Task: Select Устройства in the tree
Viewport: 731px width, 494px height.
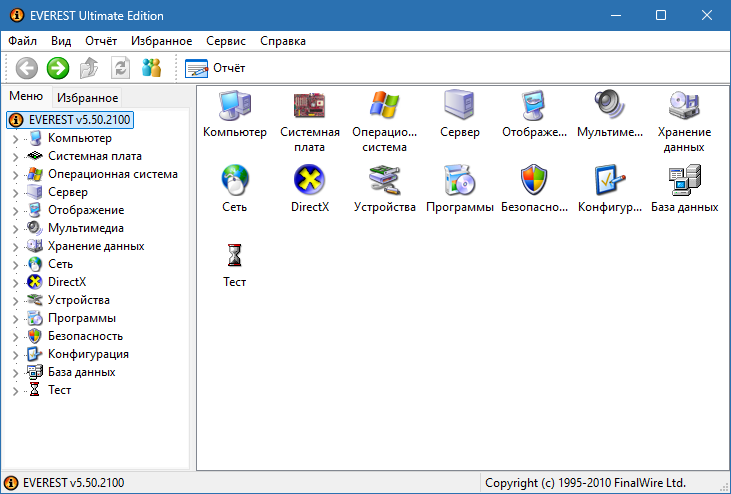Action: point(79,300)
